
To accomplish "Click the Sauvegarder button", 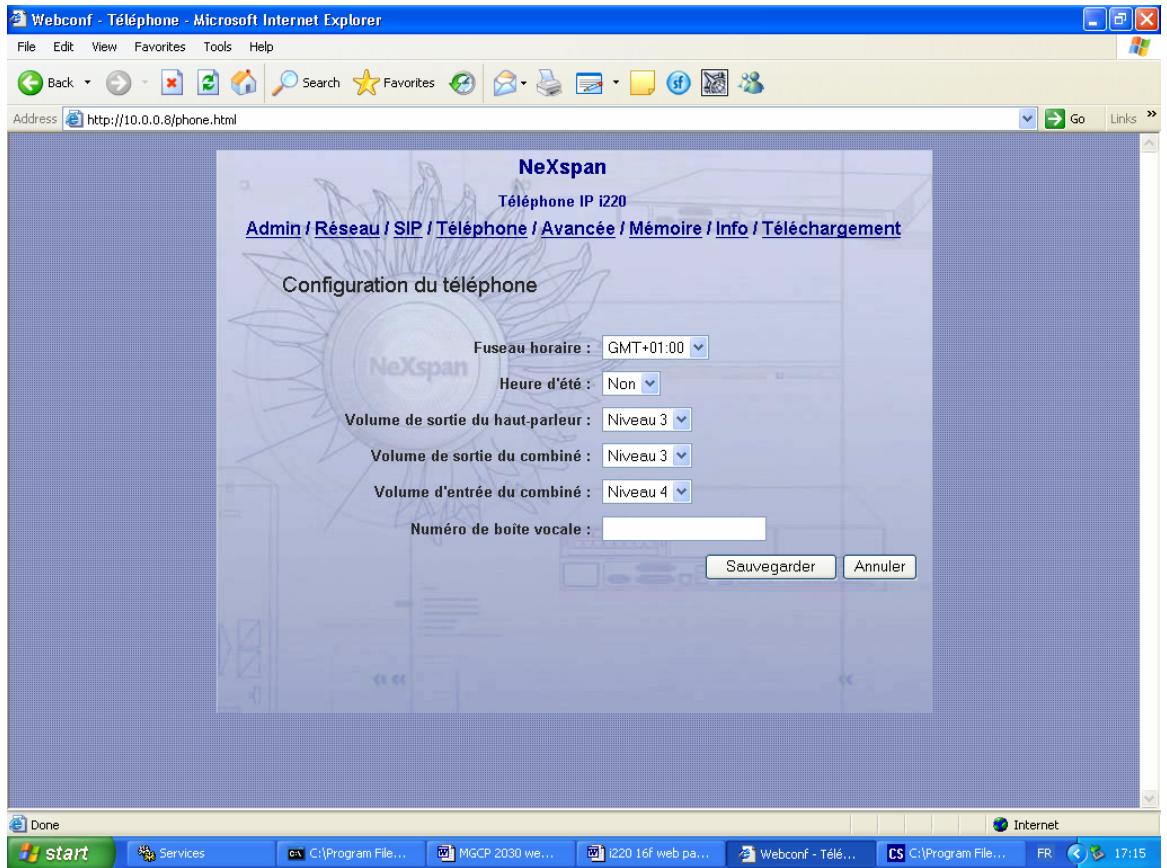I will click(770, 566).
